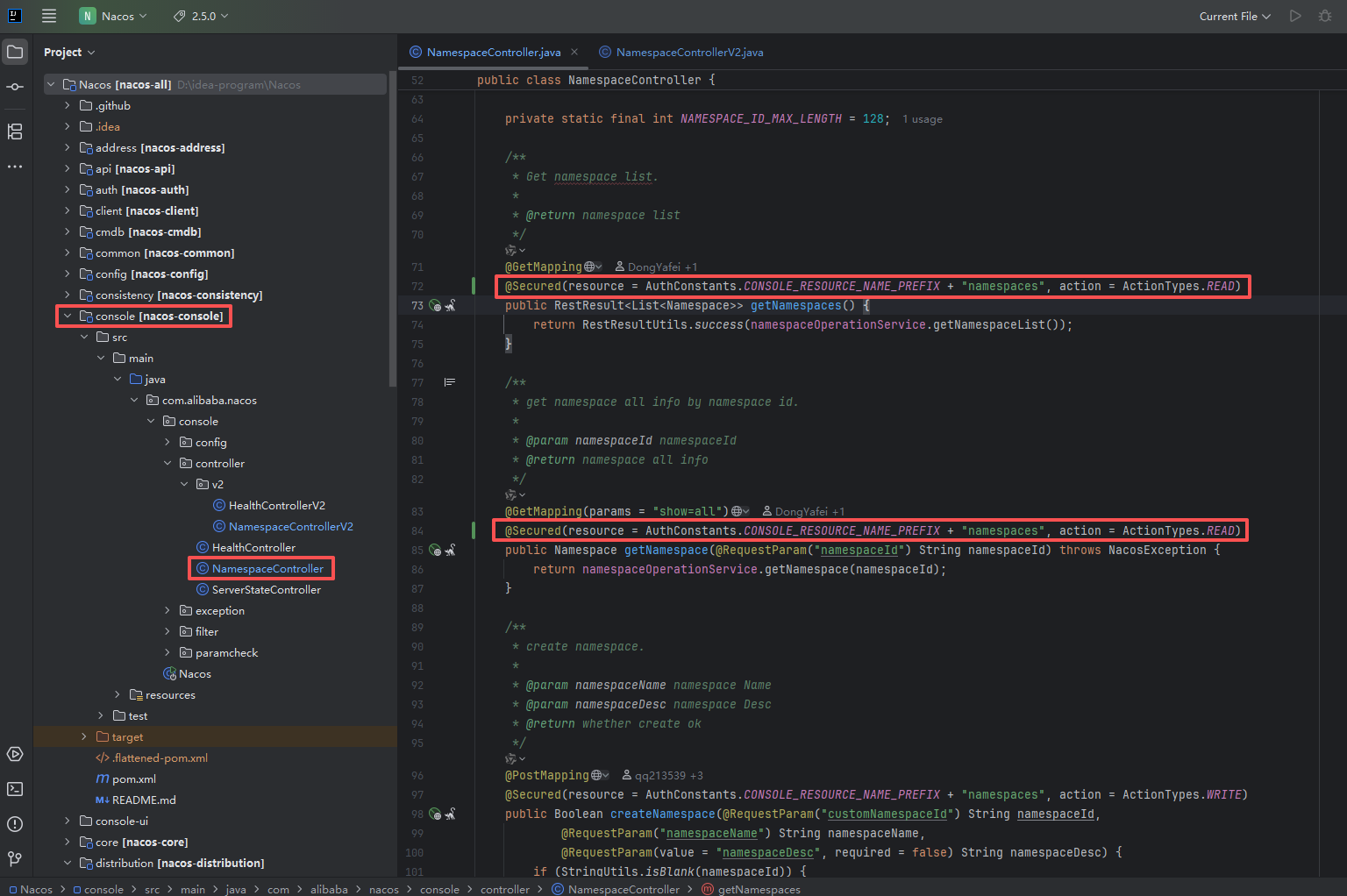The image size is (1347, 896).
Task: Expand the address [nacos-address] module
Action: tap(68, 148)
